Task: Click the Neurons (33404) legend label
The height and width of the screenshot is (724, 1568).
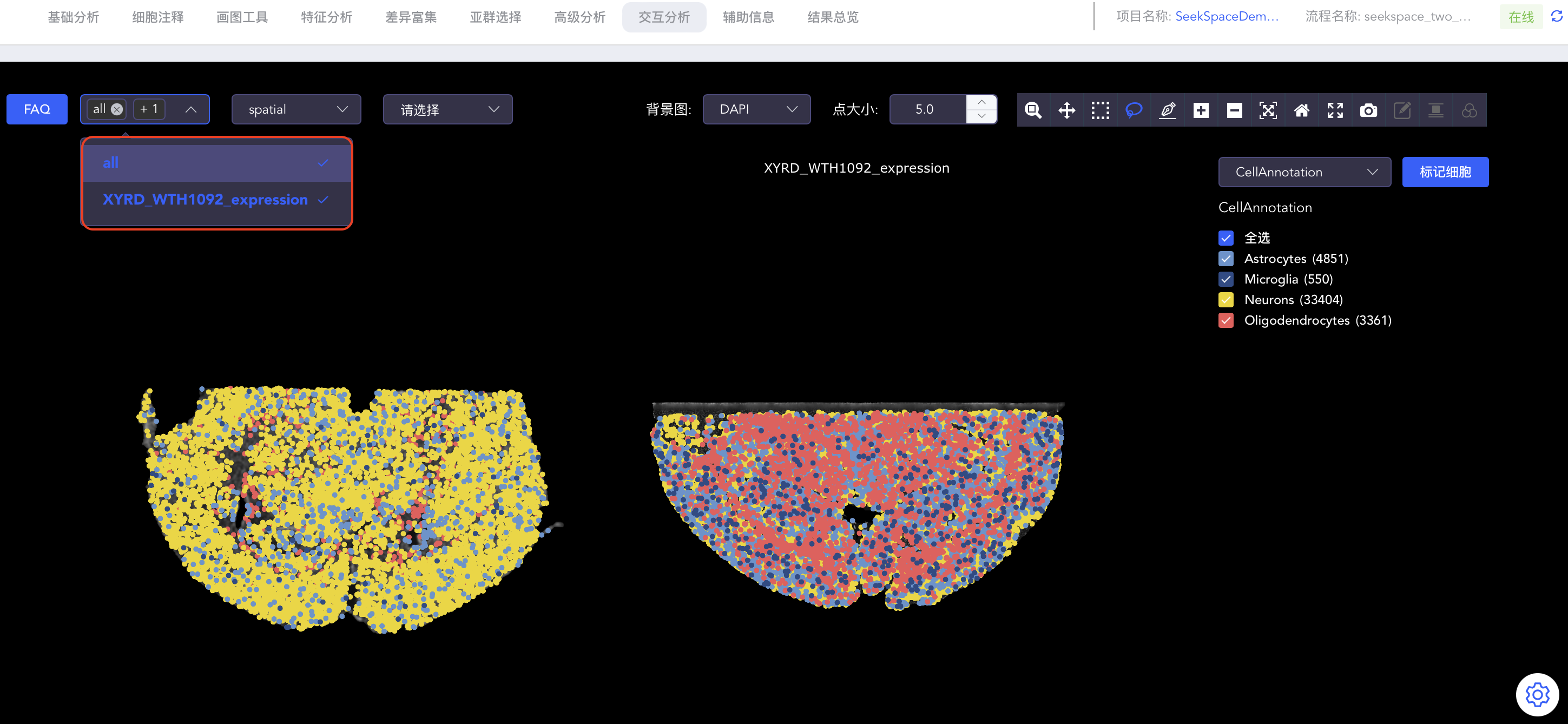Action: [1294, 300]
